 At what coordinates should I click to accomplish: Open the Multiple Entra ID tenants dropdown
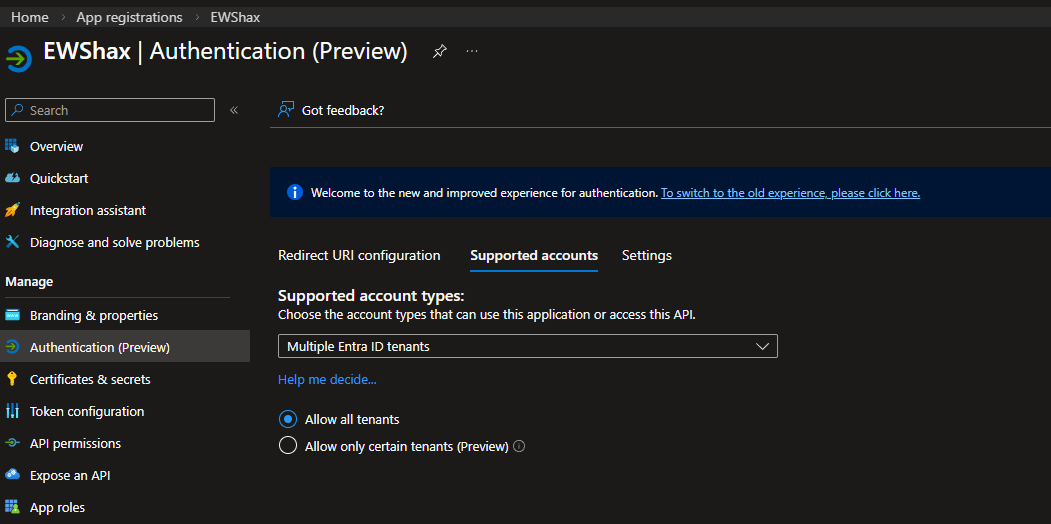(x=527, y=346)
